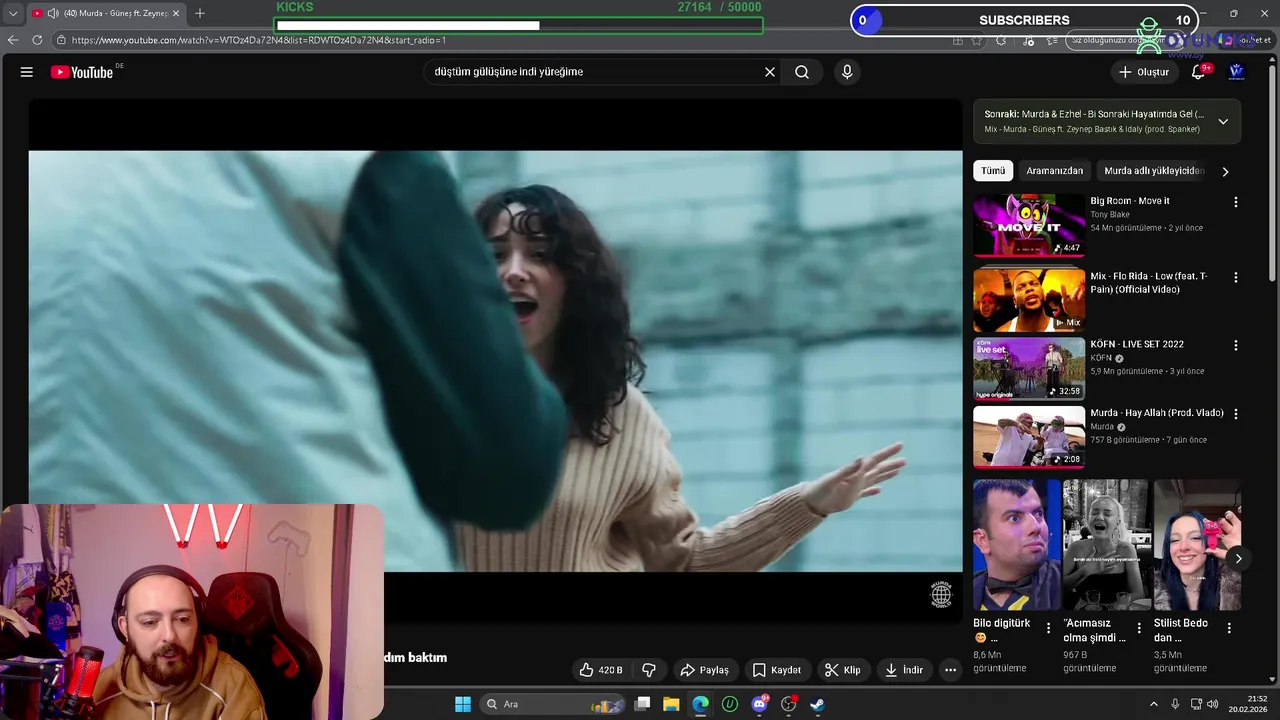Open the Windows Start menu
1280x720 pixels.
pyautogui.click(x=463, y=704)
